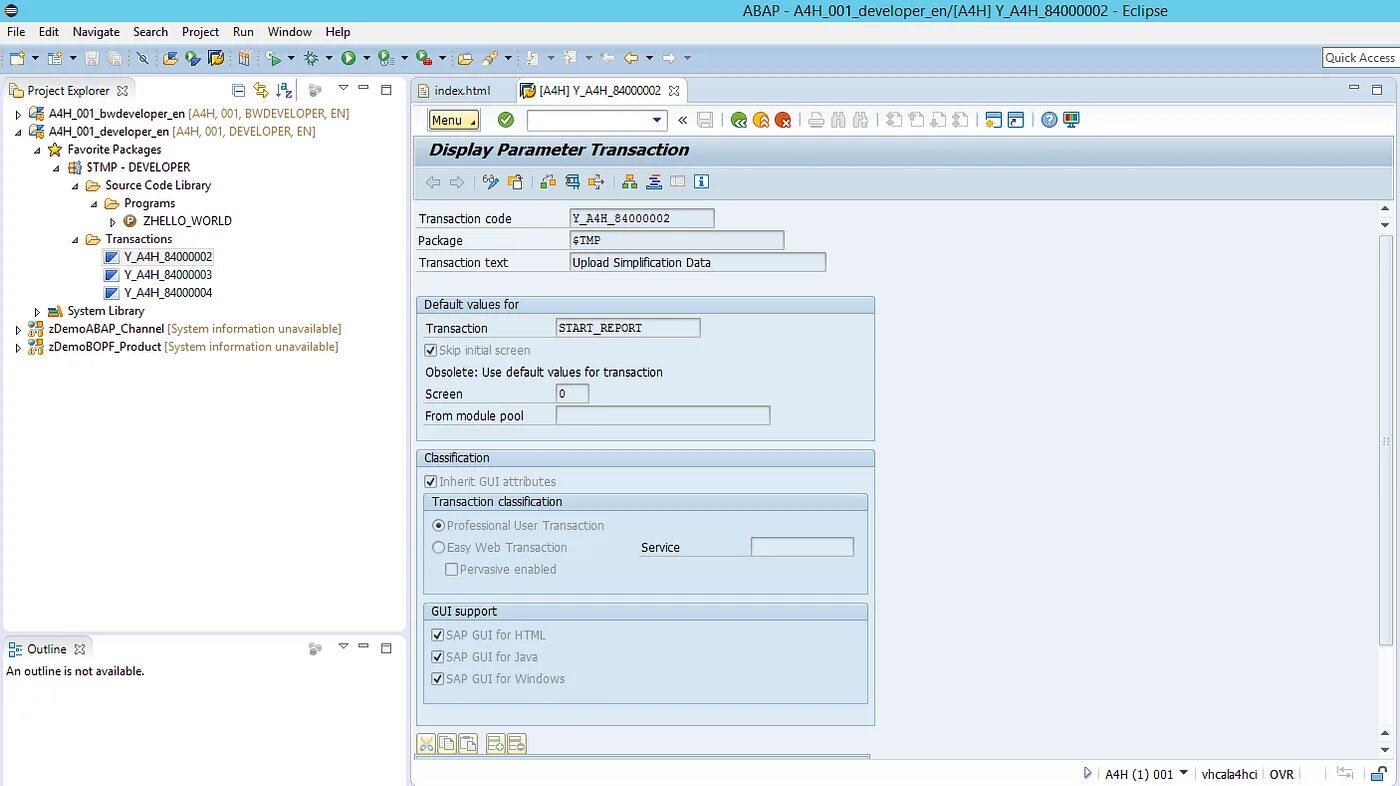Click the navigation stack icon after hierarchy icon
The height and width of the screenshot is (786, 1400).
(654, 182)
